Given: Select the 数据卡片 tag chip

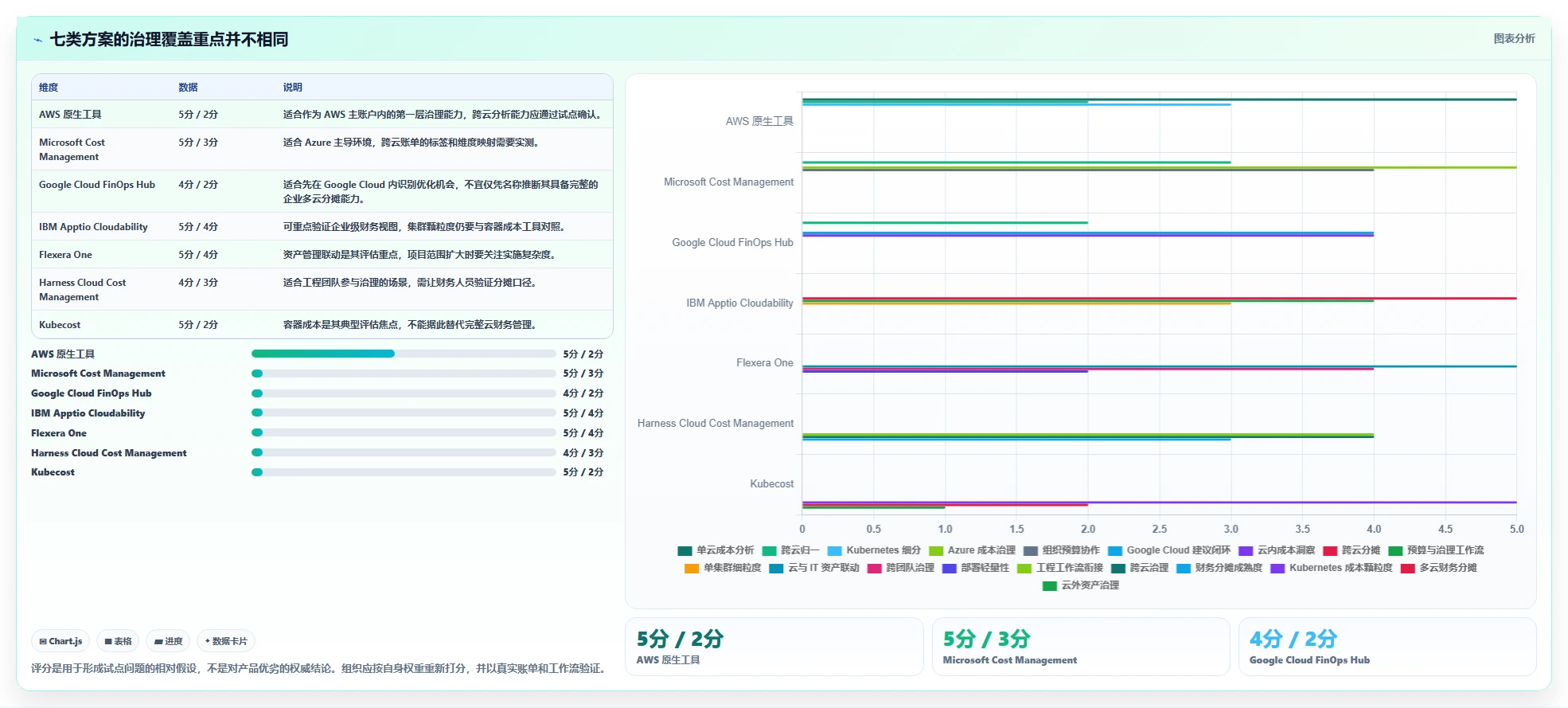Looking at the screenshot, I should coord(226,641).
